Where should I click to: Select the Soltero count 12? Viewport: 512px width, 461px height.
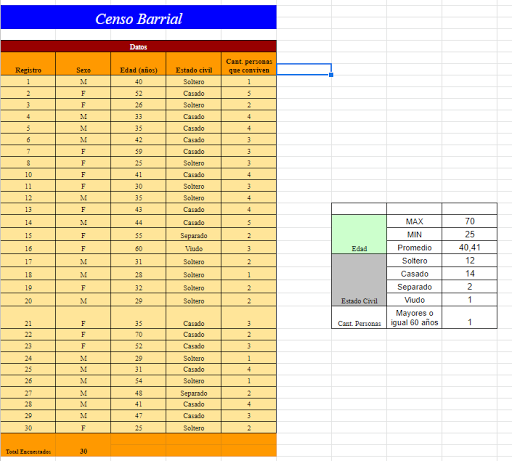(469, 260)
